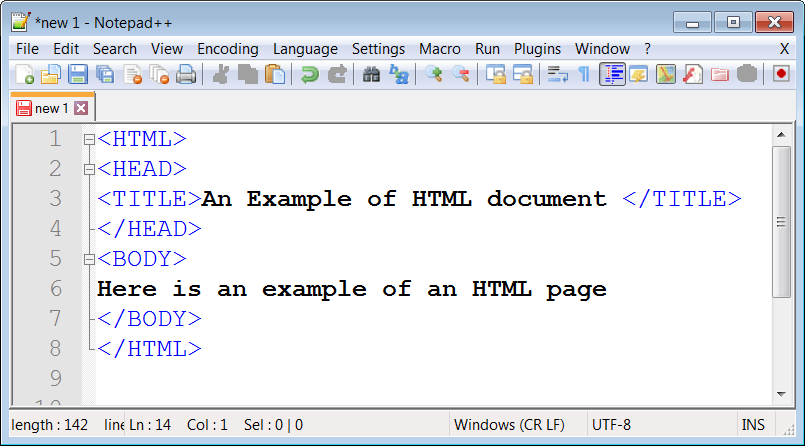This screenshot has height=446, width=805.
Task: Open the Folder as Workspace icon
Action: 720,74
